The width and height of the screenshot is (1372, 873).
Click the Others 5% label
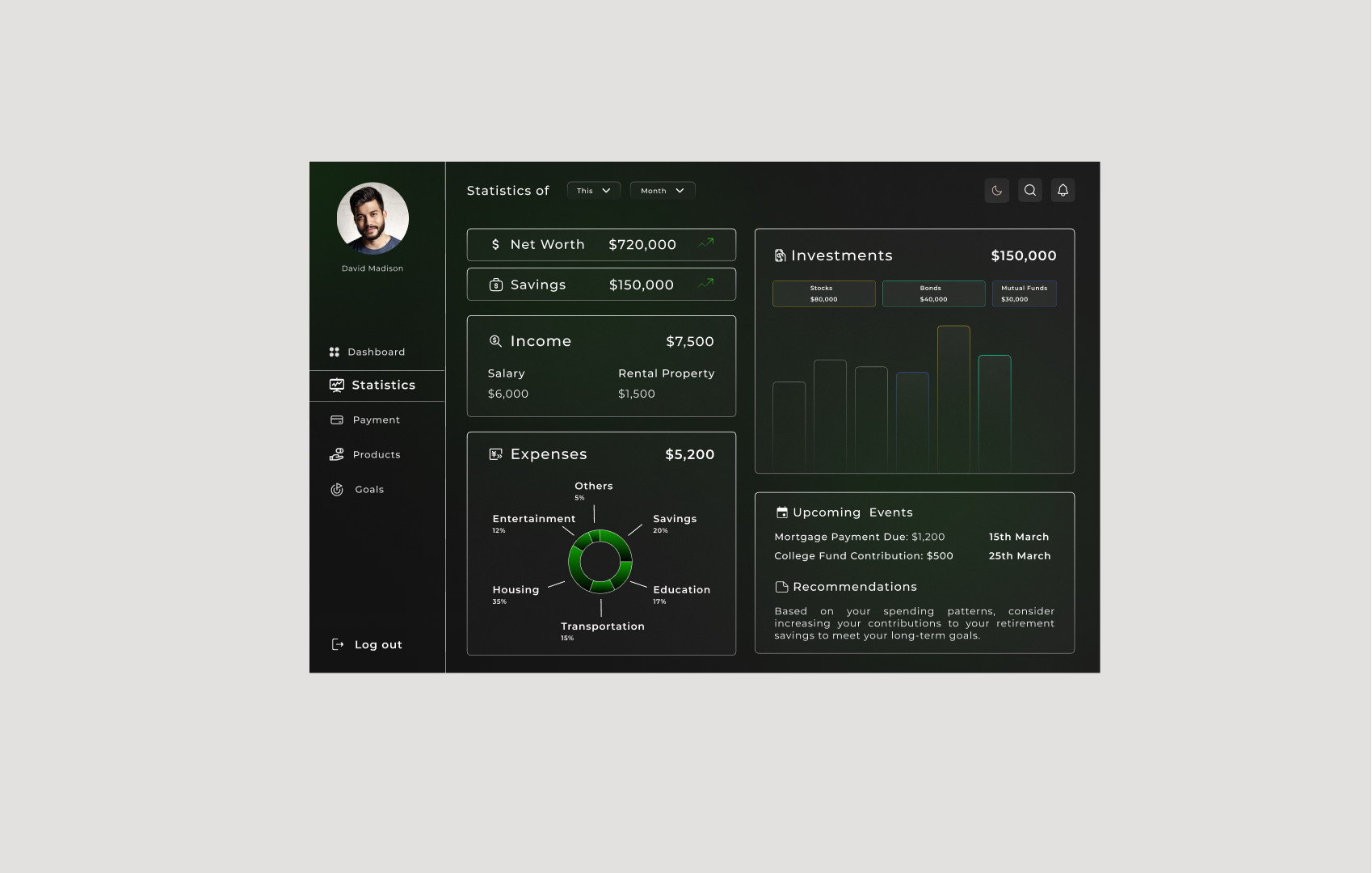594,491
